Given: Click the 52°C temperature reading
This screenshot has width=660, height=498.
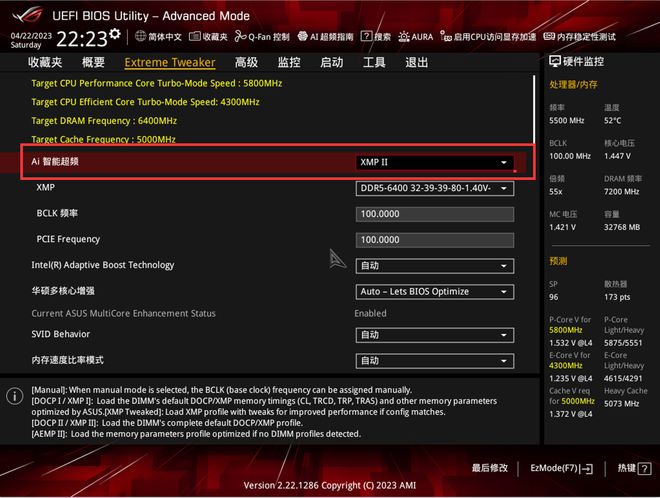Looking at the screenshot, I should tap(612, 120).
